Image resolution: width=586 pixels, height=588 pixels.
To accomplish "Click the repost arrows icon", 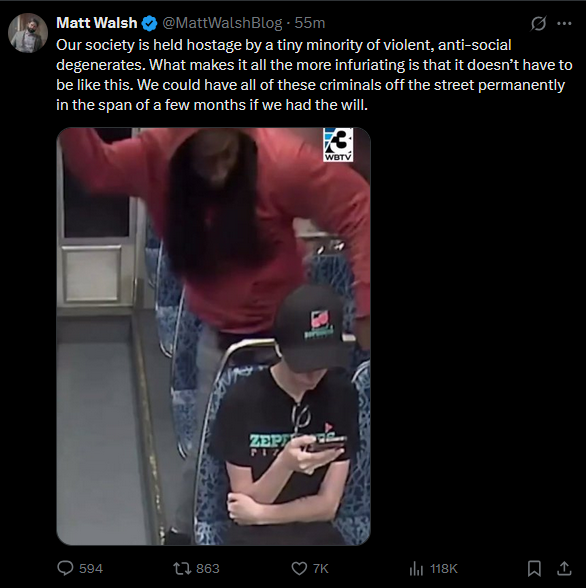I will tap(182, 568).
